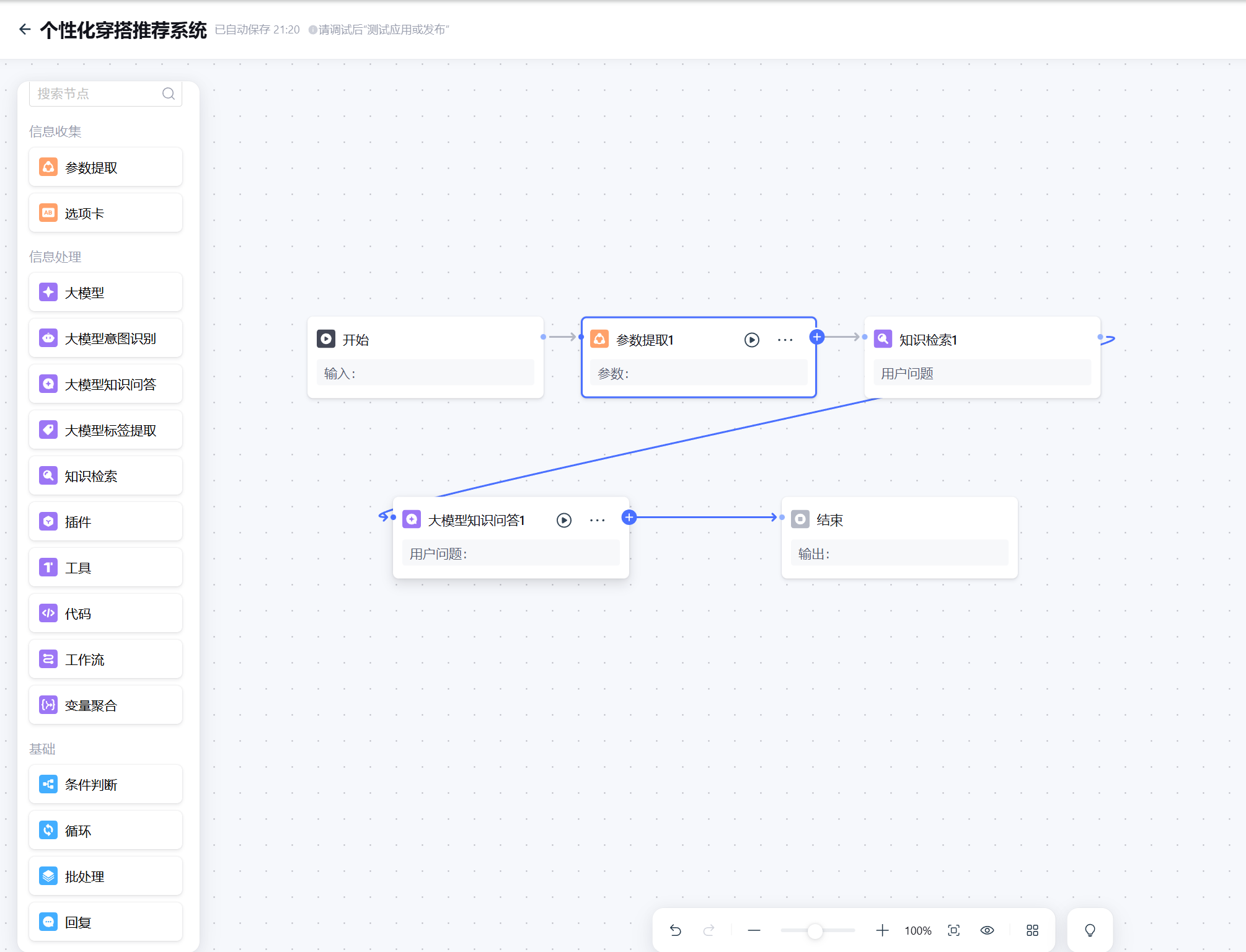Click the undo icon in bottom toolbar
The image size is (1246, 952).
tap(676, 930)
